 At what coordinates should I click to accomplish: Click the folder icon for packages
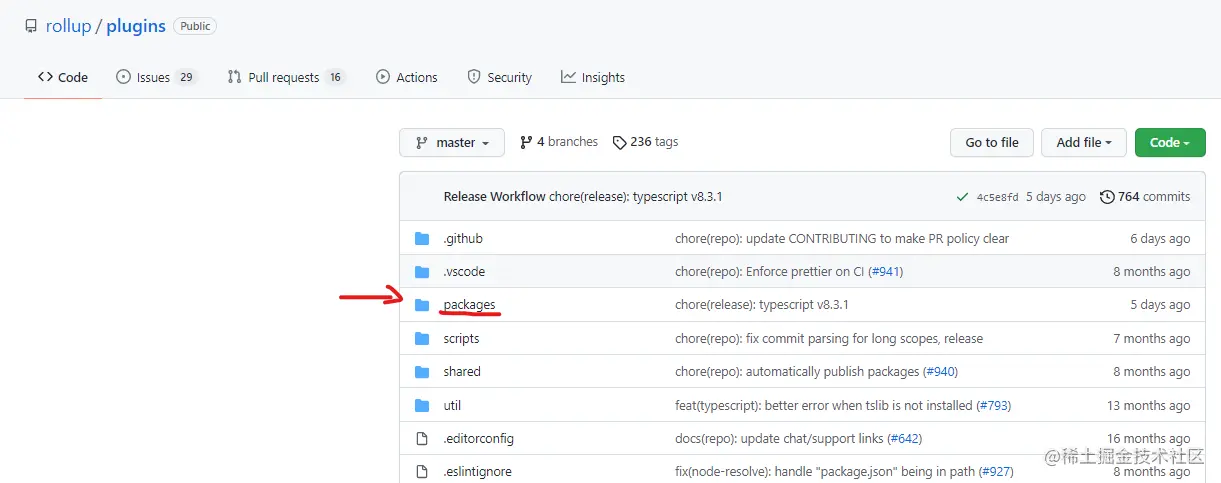422,305
